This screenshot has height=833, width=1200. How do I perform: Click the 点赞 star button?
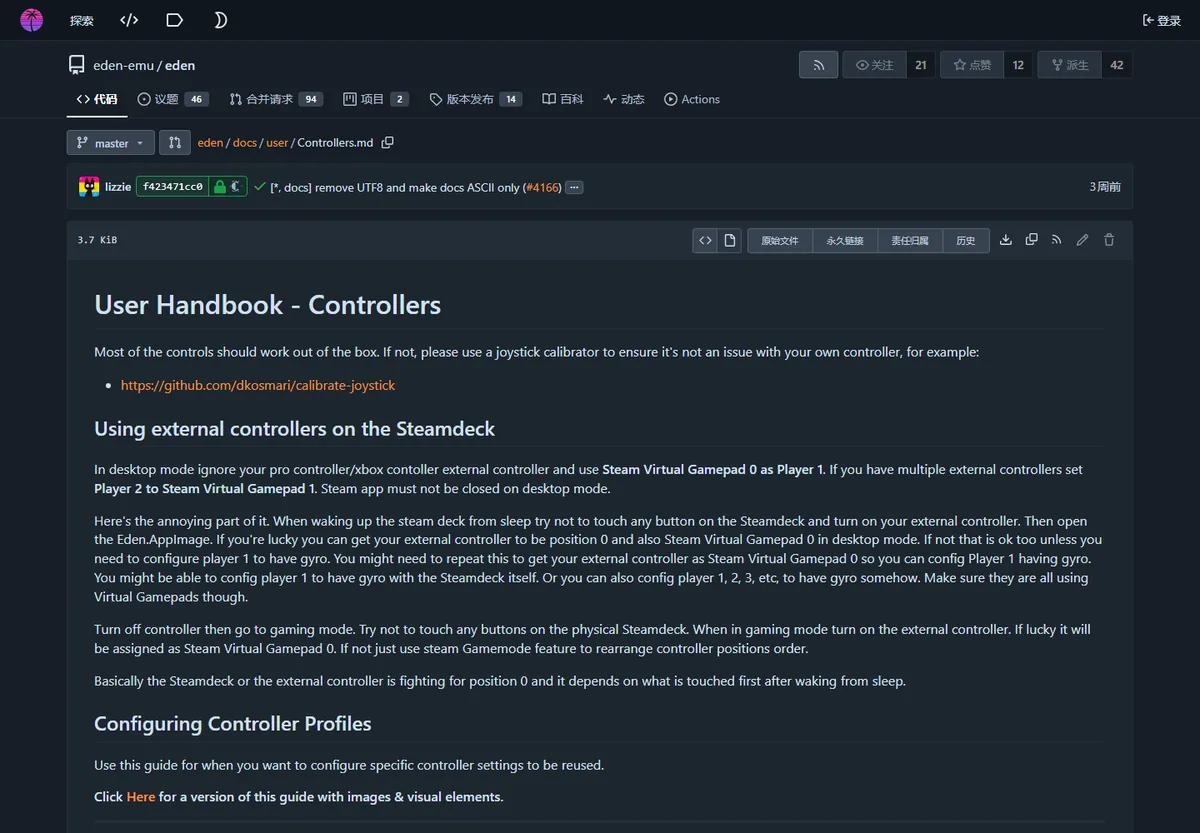pos(972,65)
